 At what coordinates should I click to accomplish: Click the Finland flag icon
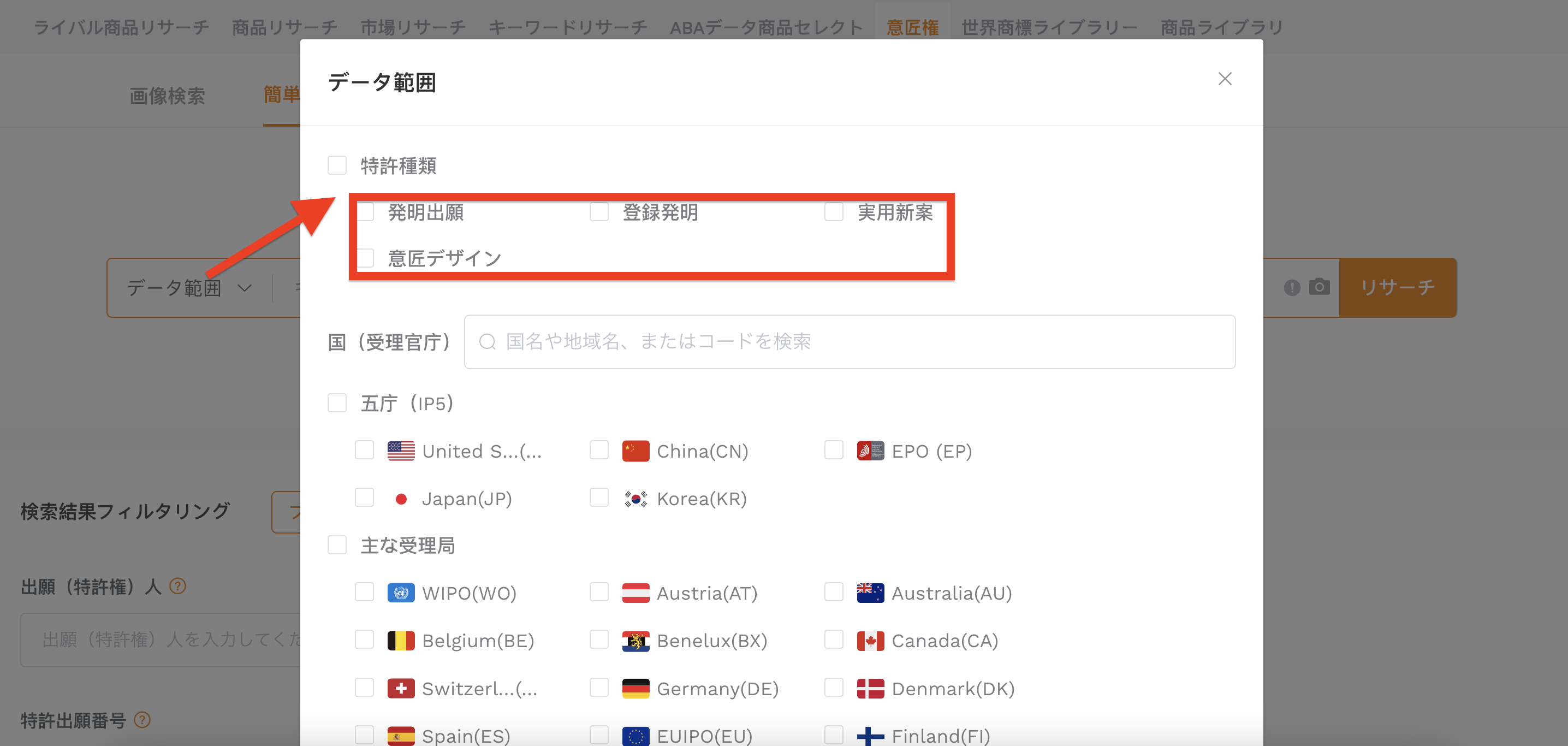tap(870, 736)
